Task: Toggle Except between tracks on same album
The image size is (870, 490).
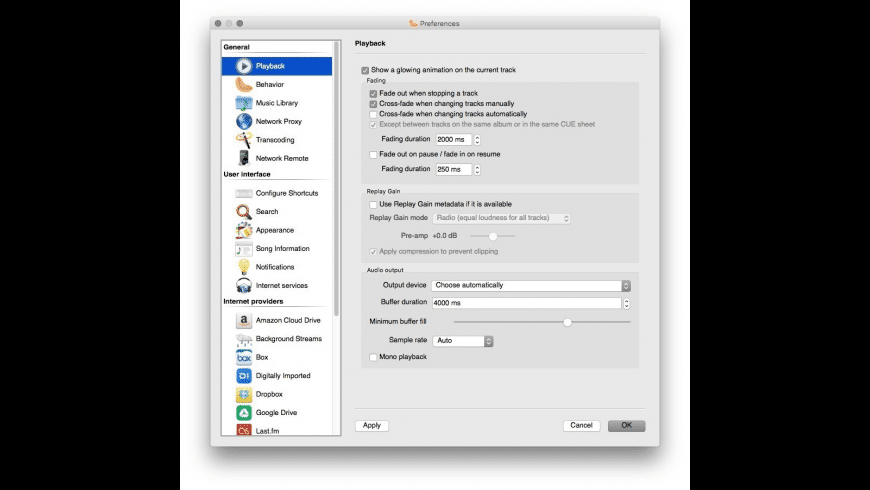Action: pyautogui.click(x=373, y=125)
